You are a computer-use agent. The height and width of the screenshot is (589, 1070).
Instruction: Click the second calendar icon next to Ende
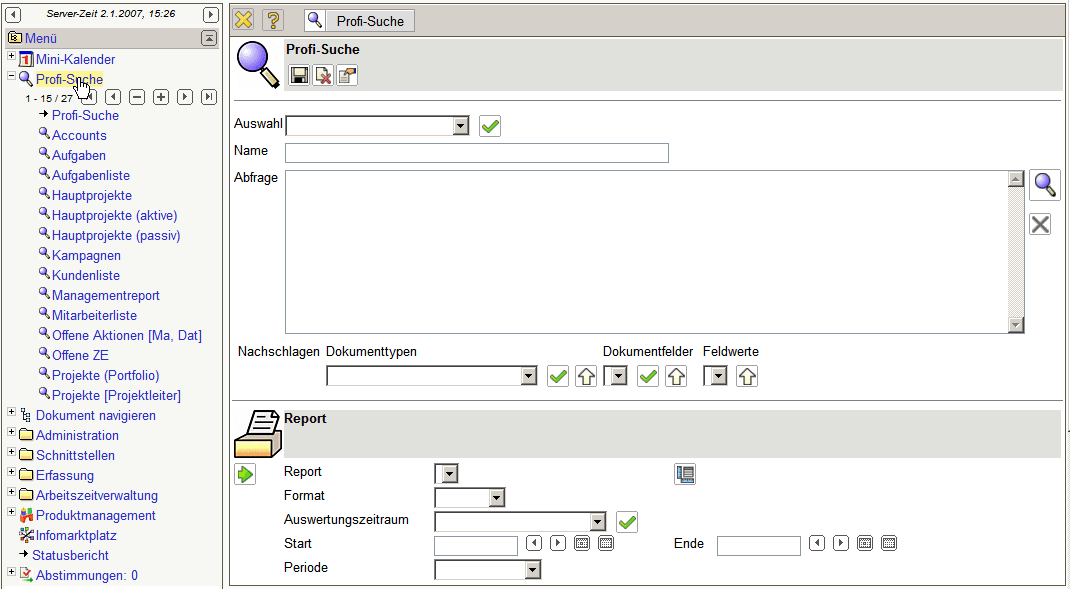(x=888, y=543)
